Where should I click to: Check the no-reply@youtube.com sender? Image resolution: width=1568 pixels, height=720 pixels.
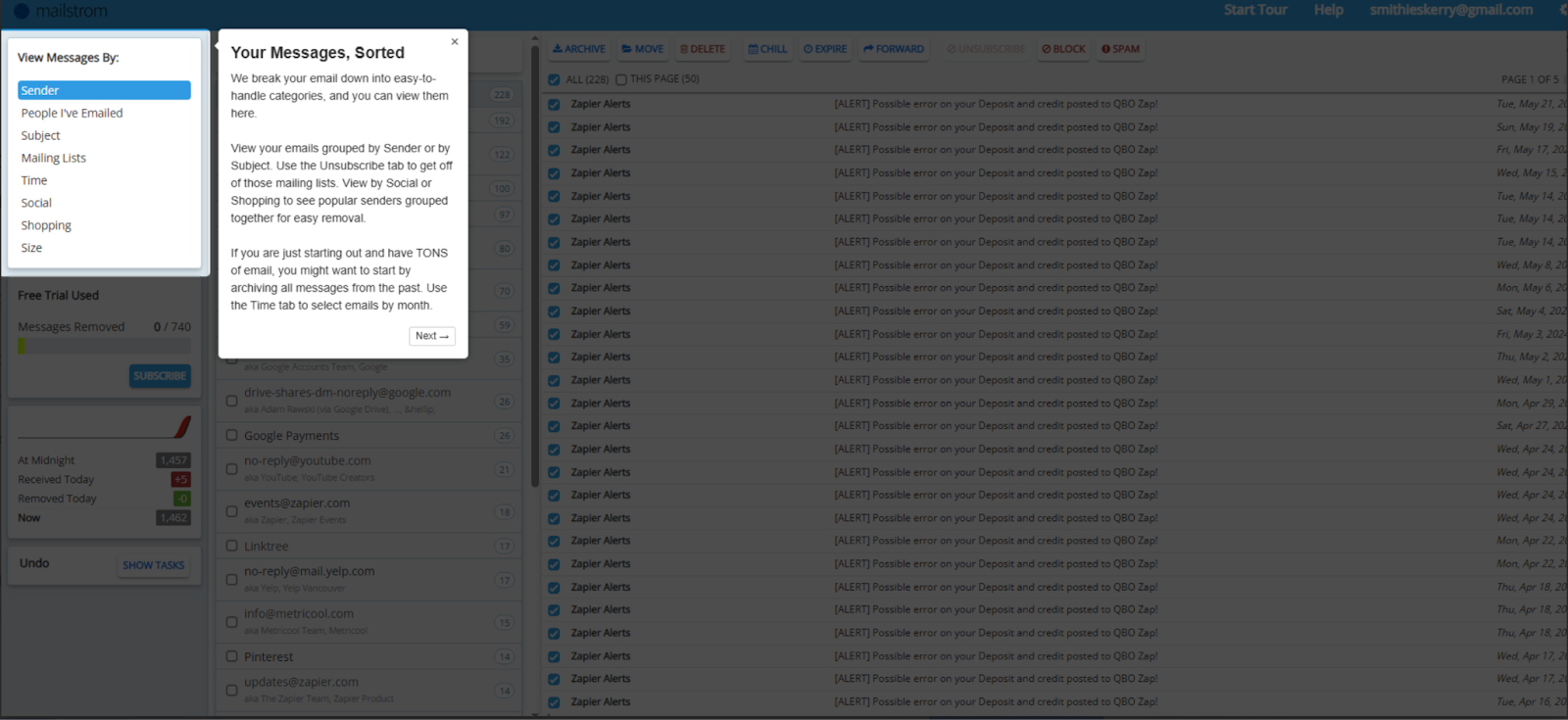pyautogui.click(x=232, y=469)
